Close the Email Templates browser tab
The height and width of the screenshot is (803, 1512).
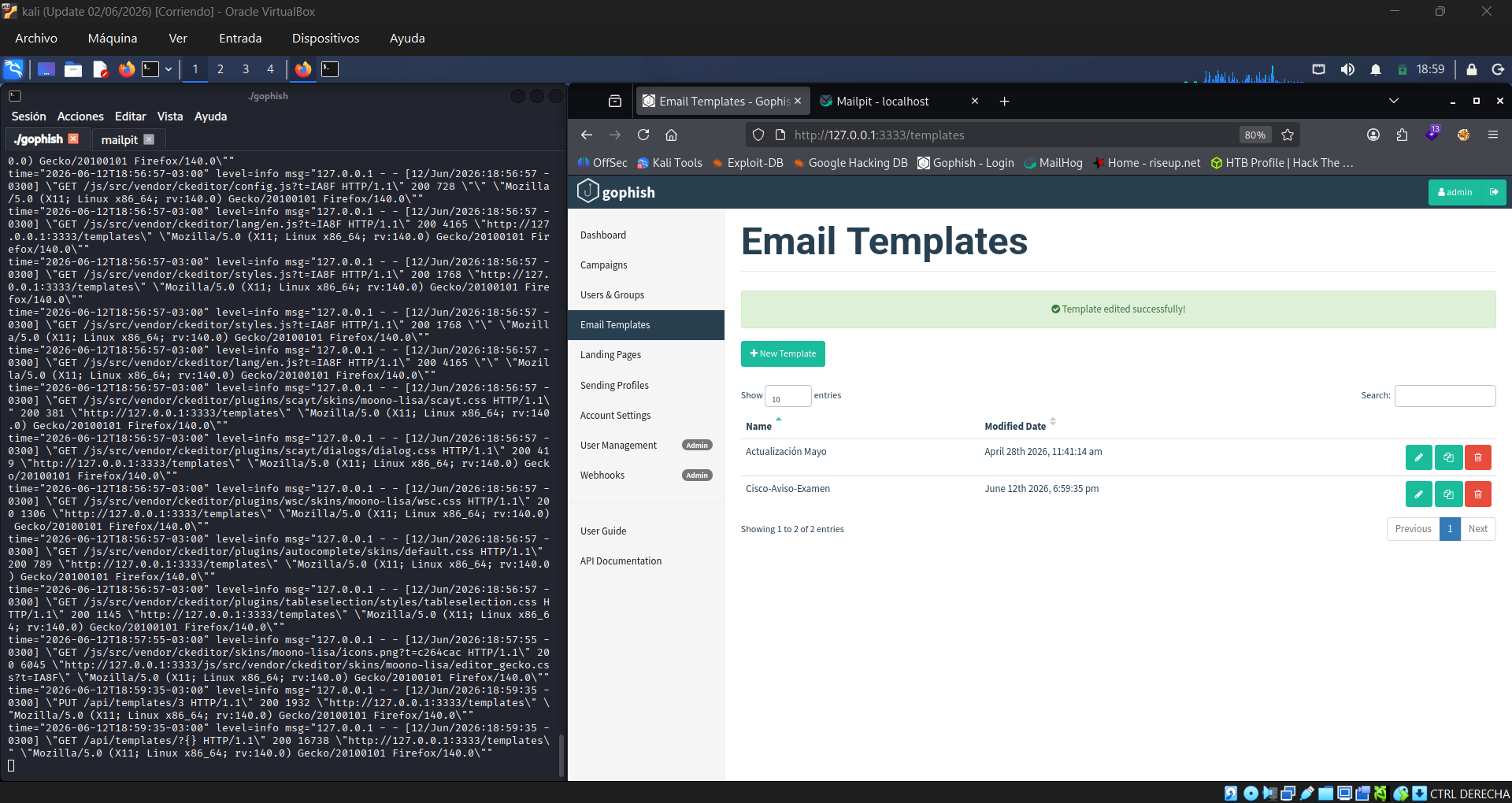[798, 101]
